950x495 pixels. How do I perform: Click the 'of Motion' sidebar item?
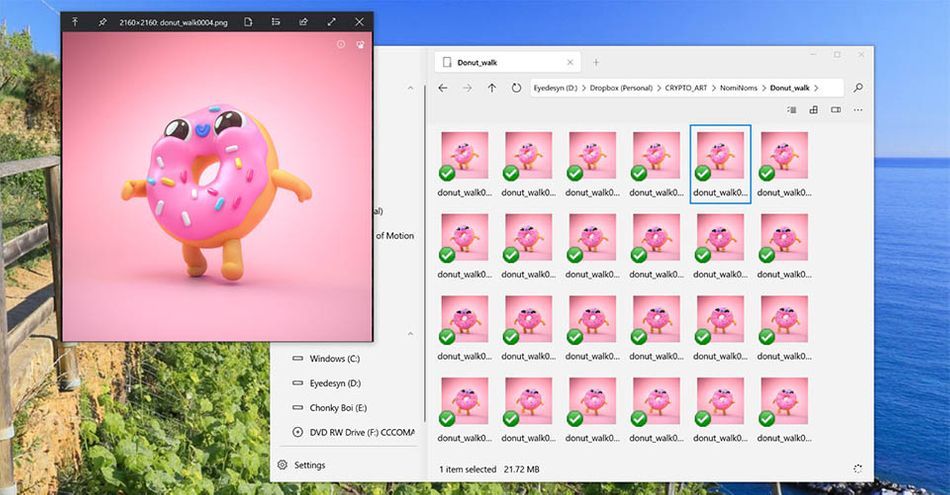coord(395,236)
